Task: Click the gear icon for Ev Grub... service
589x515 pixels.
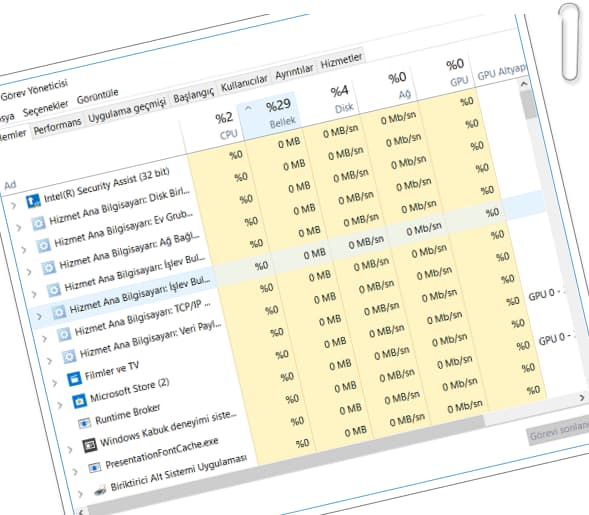Action: (44, 246)
